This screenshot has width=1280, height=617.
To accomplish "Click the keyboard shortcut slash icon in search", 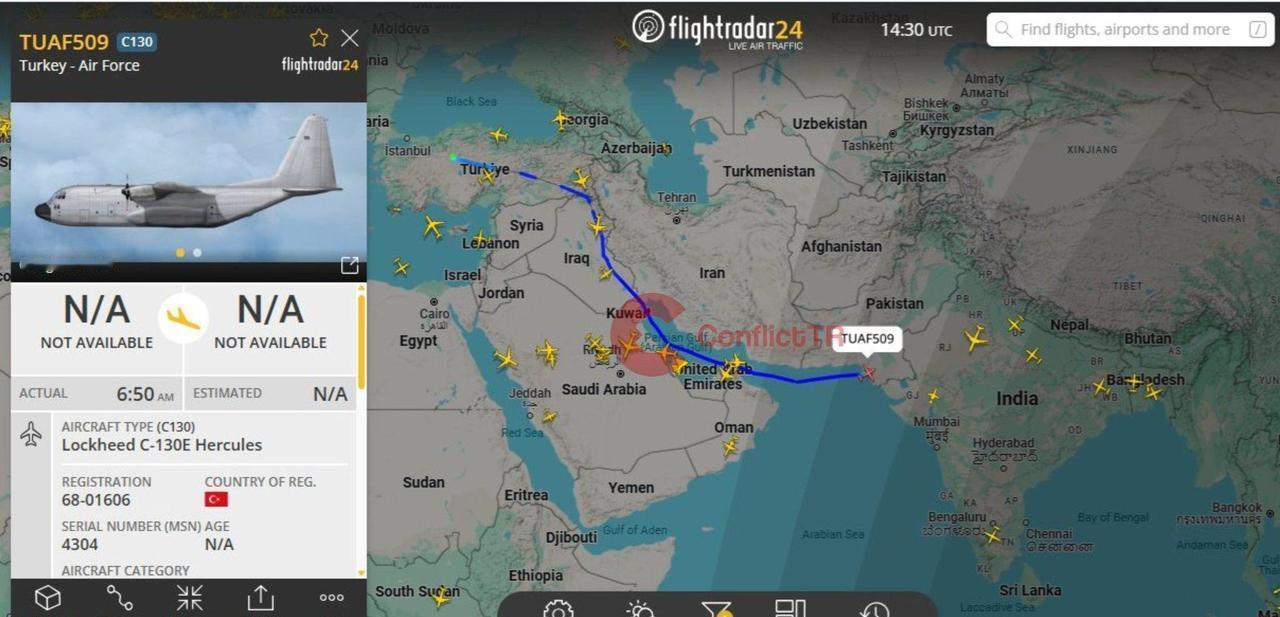I will (x=1257, y=30).
